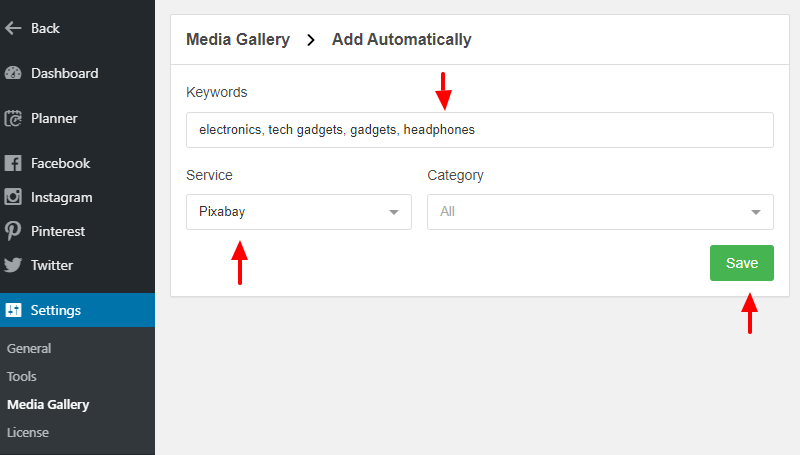800x455 pixels.
Task: Select Media Gallery sidebar submenu item
Action: click(x=48, y=405)
